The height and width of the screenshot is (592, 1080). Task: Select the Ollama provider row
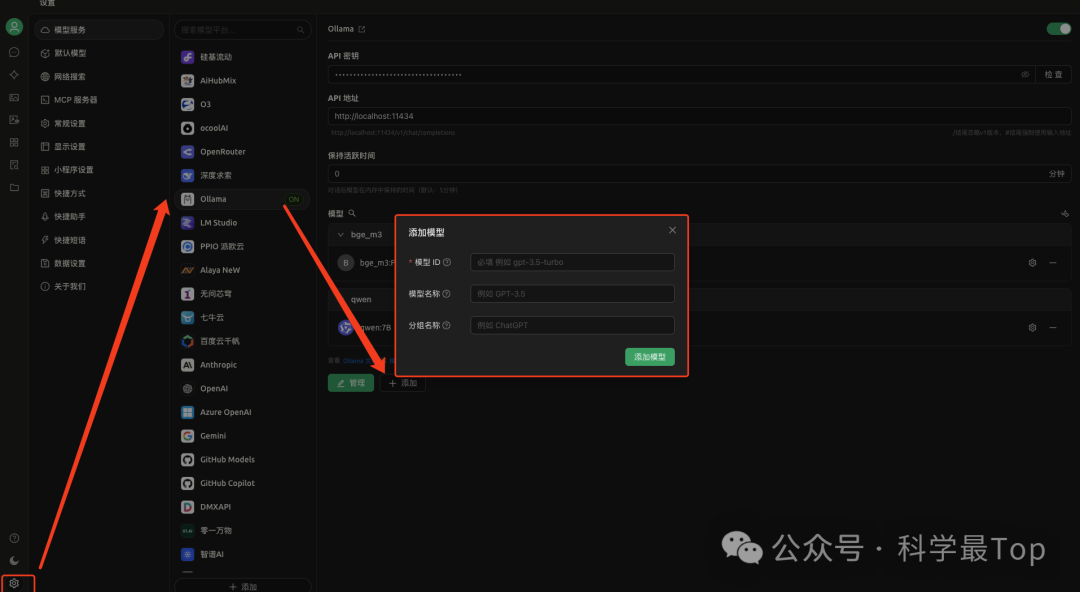coord(242,199)
